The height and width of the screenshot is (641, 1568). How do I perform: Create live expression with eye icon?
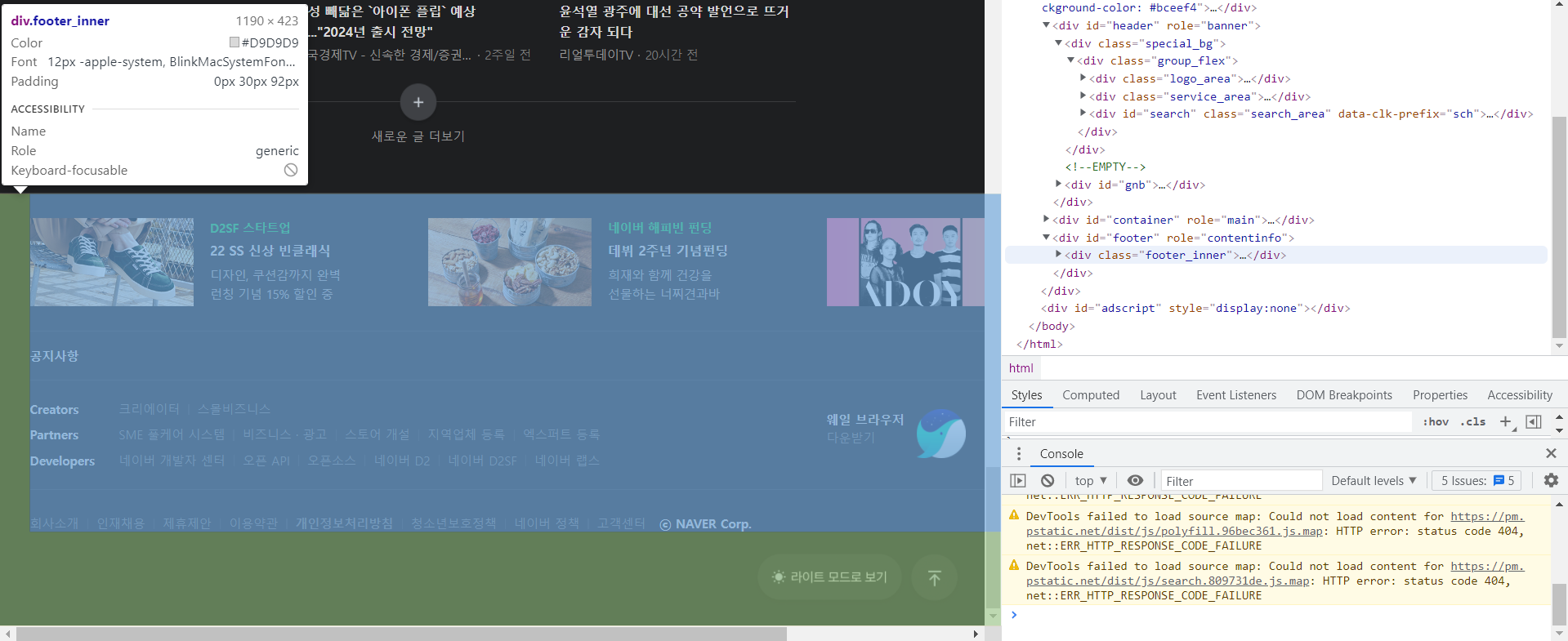1135,481
